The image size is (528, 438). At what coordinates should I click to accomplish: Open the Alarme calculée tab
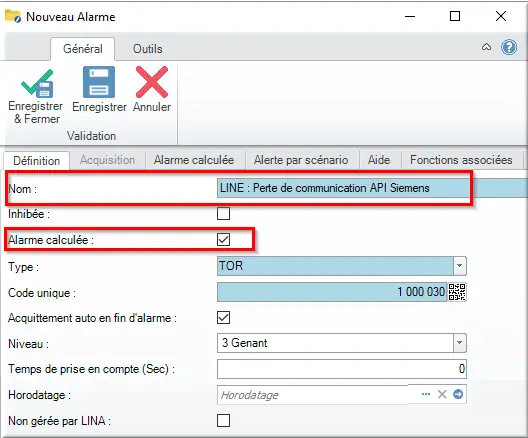194,160
